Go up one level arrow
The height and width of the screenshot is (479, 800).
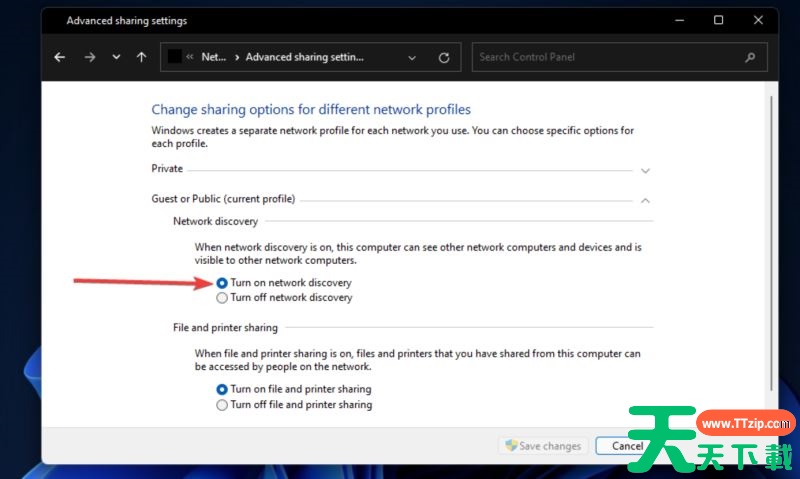tap(141, 57)
